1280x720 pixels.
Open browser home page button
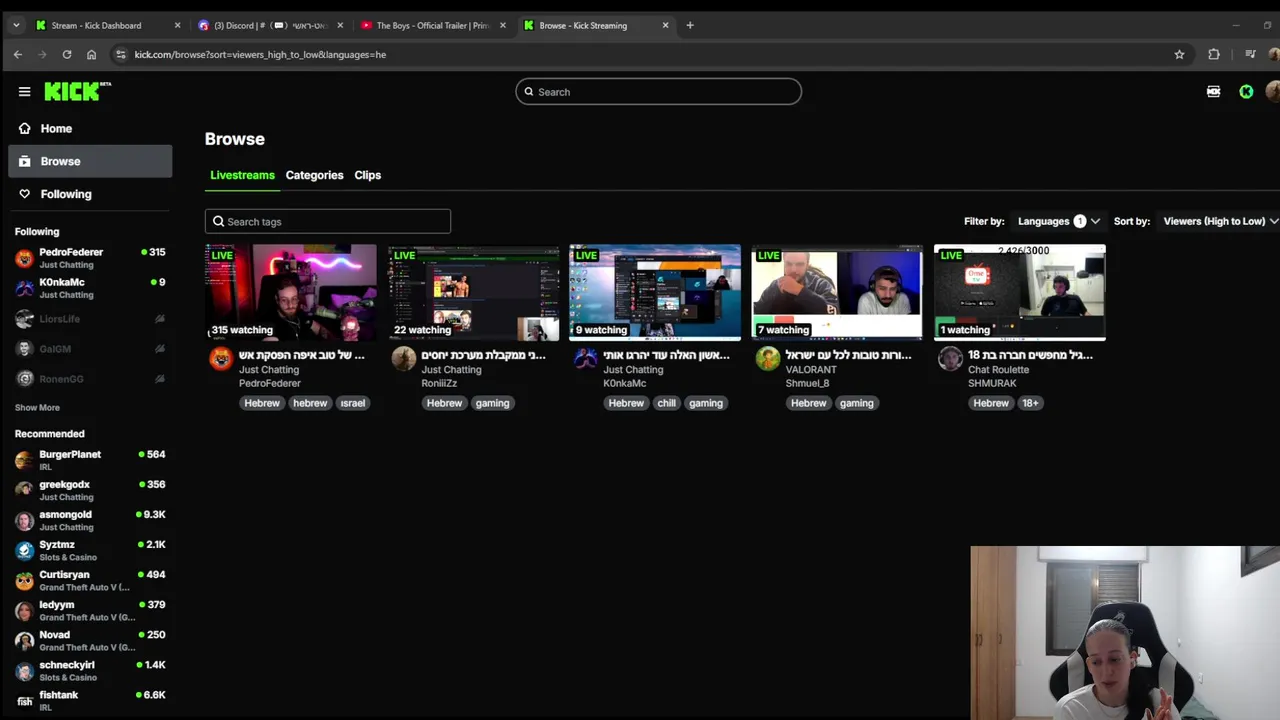(91, 54)
